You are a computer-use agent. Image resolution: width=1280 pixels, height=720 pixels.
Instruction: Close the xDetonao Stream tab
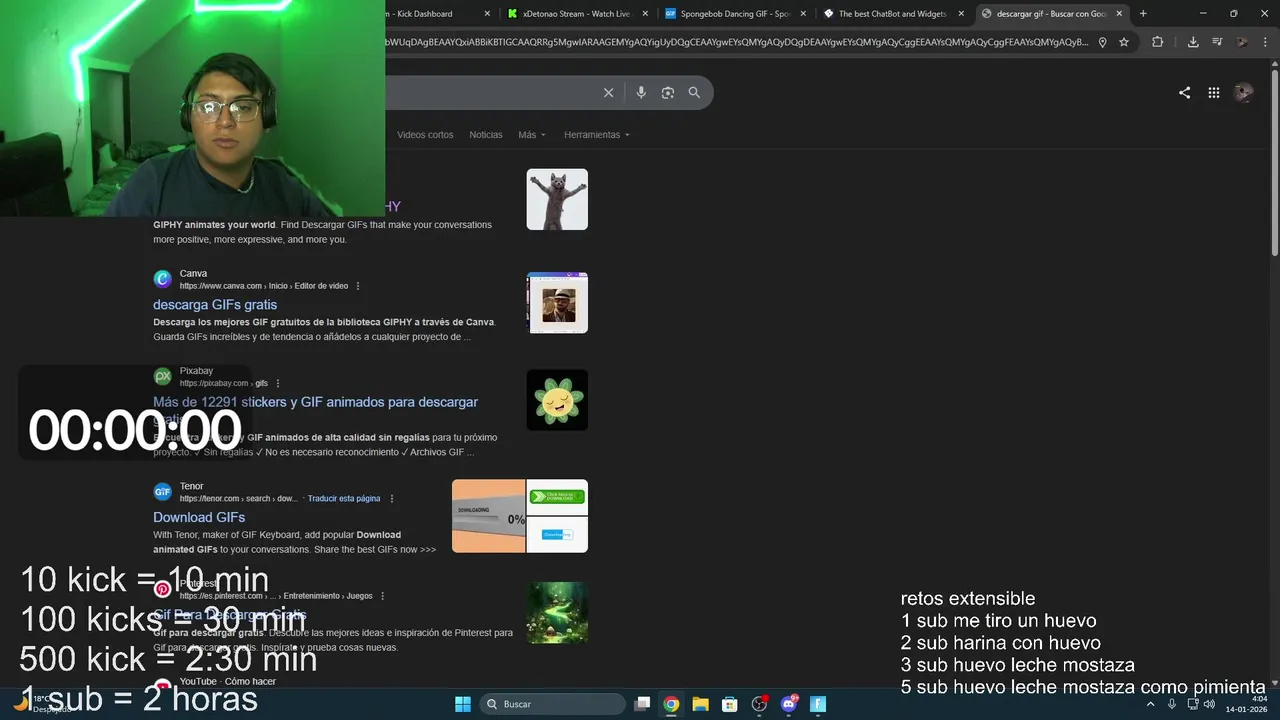point(645,14)
